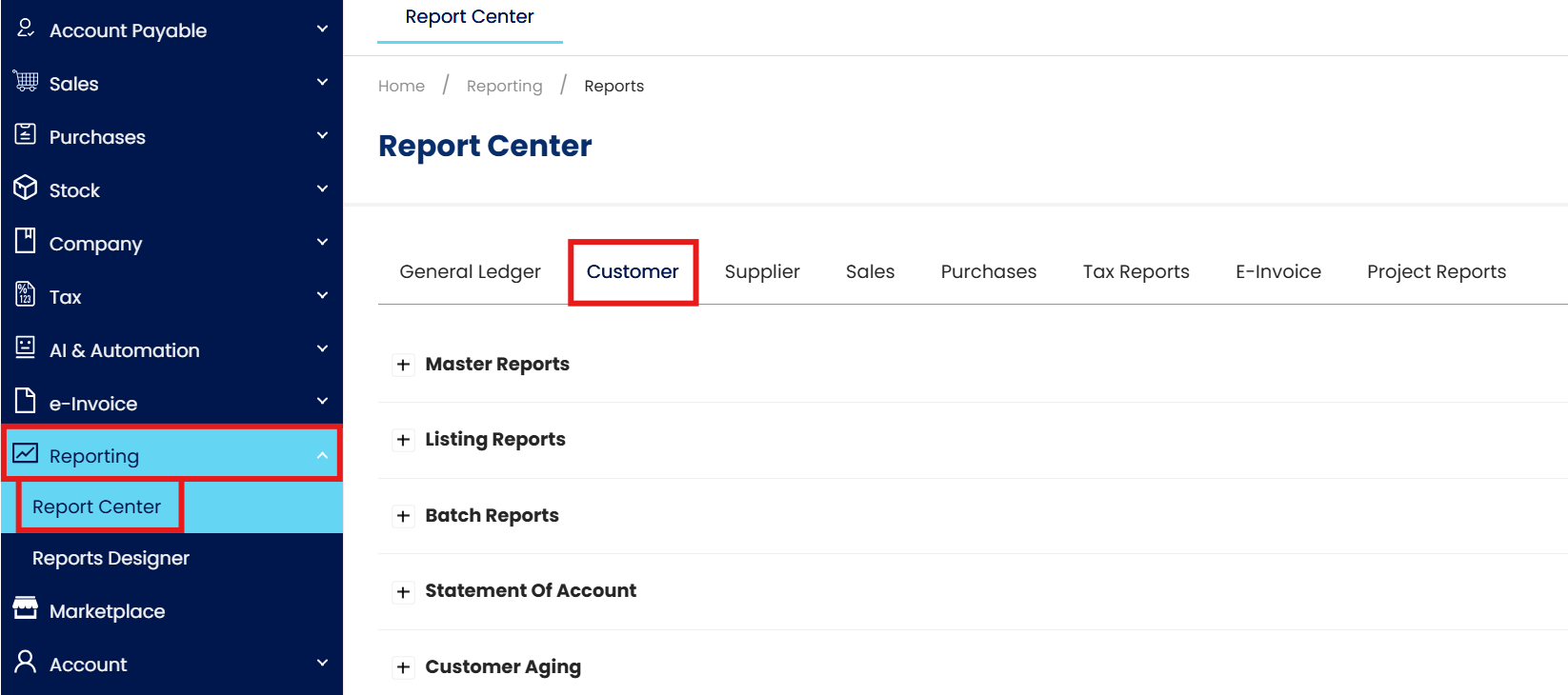This screenshot has width=1568, height=695.
Task: Click the Marketplace storefront icon
Action: click(26, 608)
